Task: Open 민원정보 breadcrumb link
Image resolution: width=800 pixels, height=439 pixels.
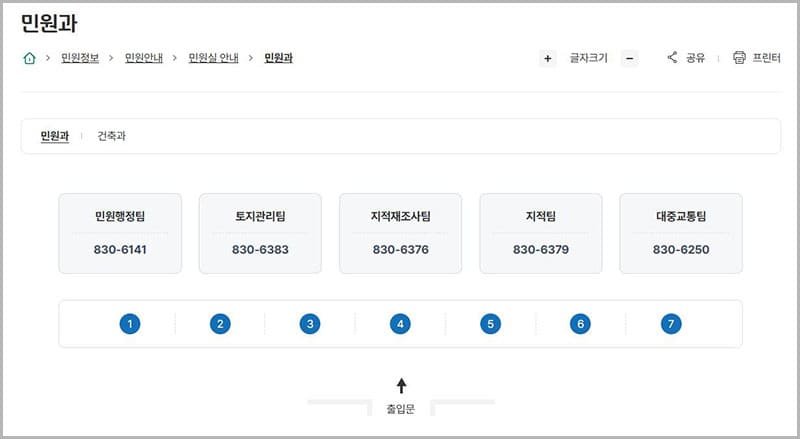Action: pos(80,58)
